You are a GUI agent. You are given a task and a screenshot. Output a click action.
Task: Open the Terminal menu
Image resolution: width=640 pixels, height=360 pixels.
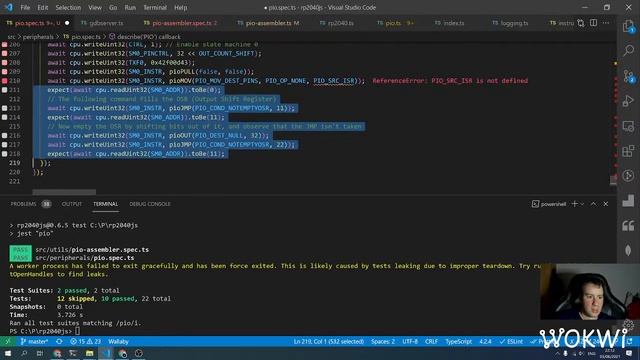point(155,7)
